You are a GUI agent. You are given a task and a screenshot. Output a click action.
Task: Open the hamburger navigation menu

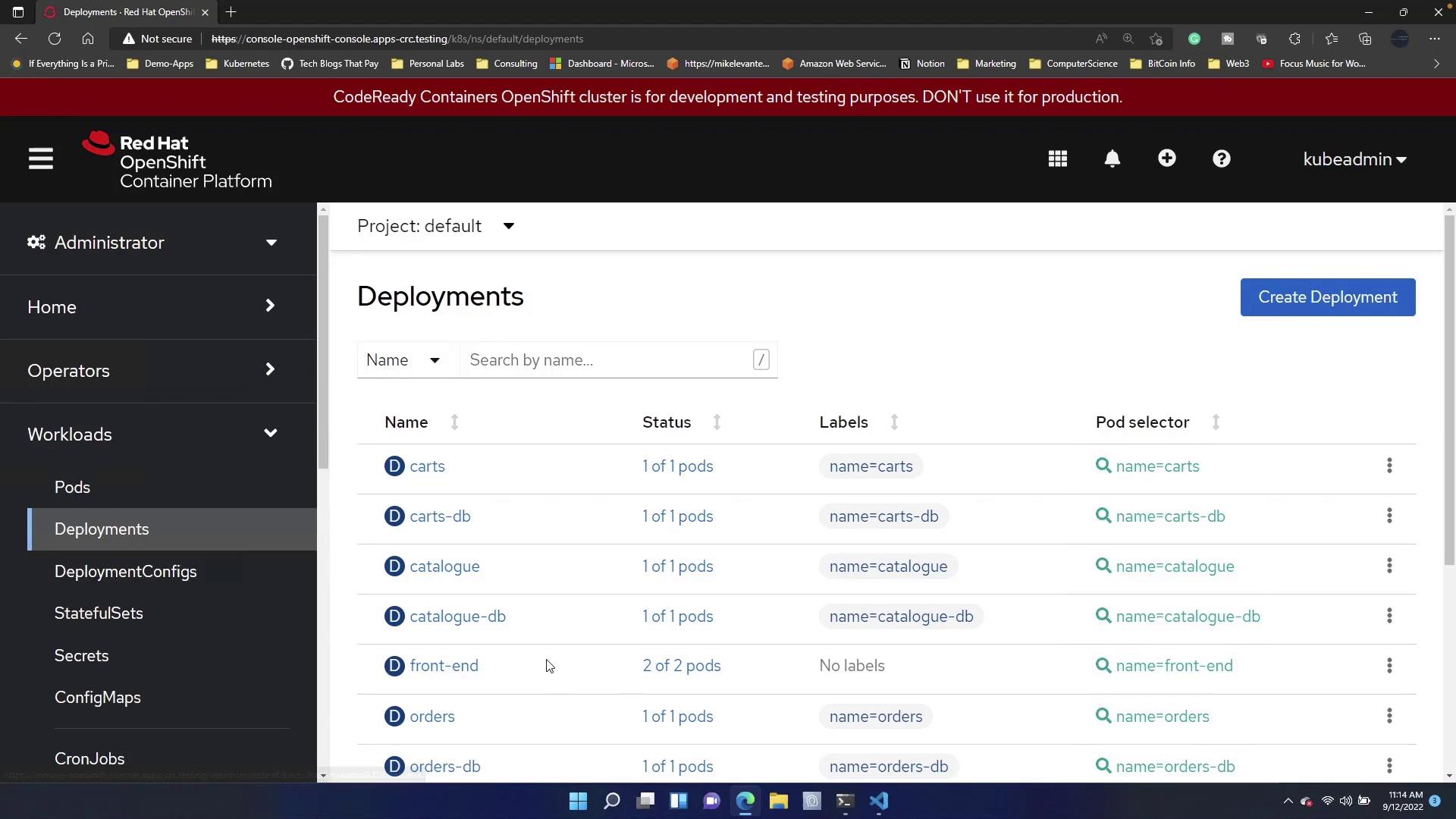(41, 159)
